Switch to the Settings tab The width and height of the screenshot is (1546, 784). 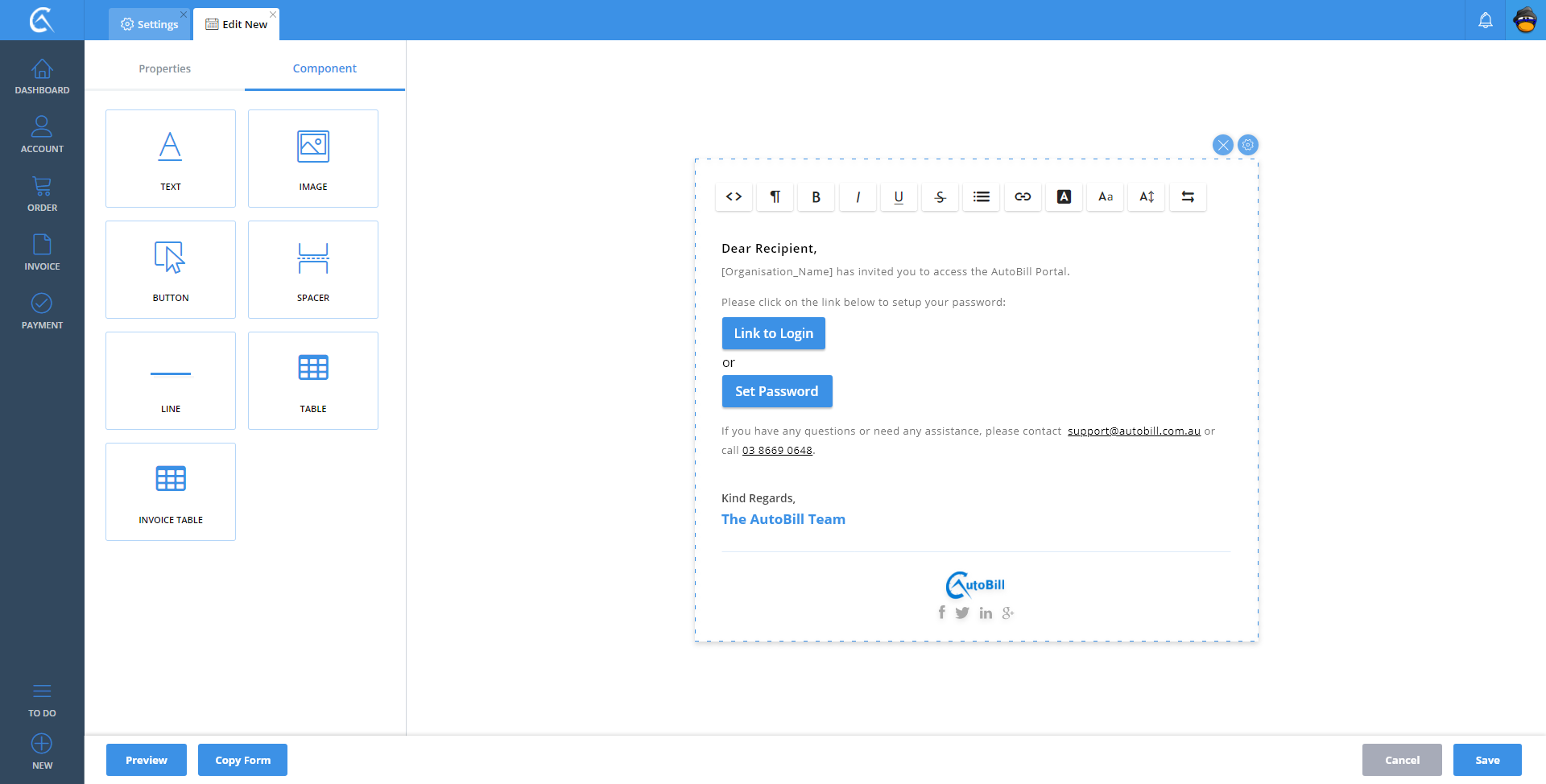click(x=150, y=24)
